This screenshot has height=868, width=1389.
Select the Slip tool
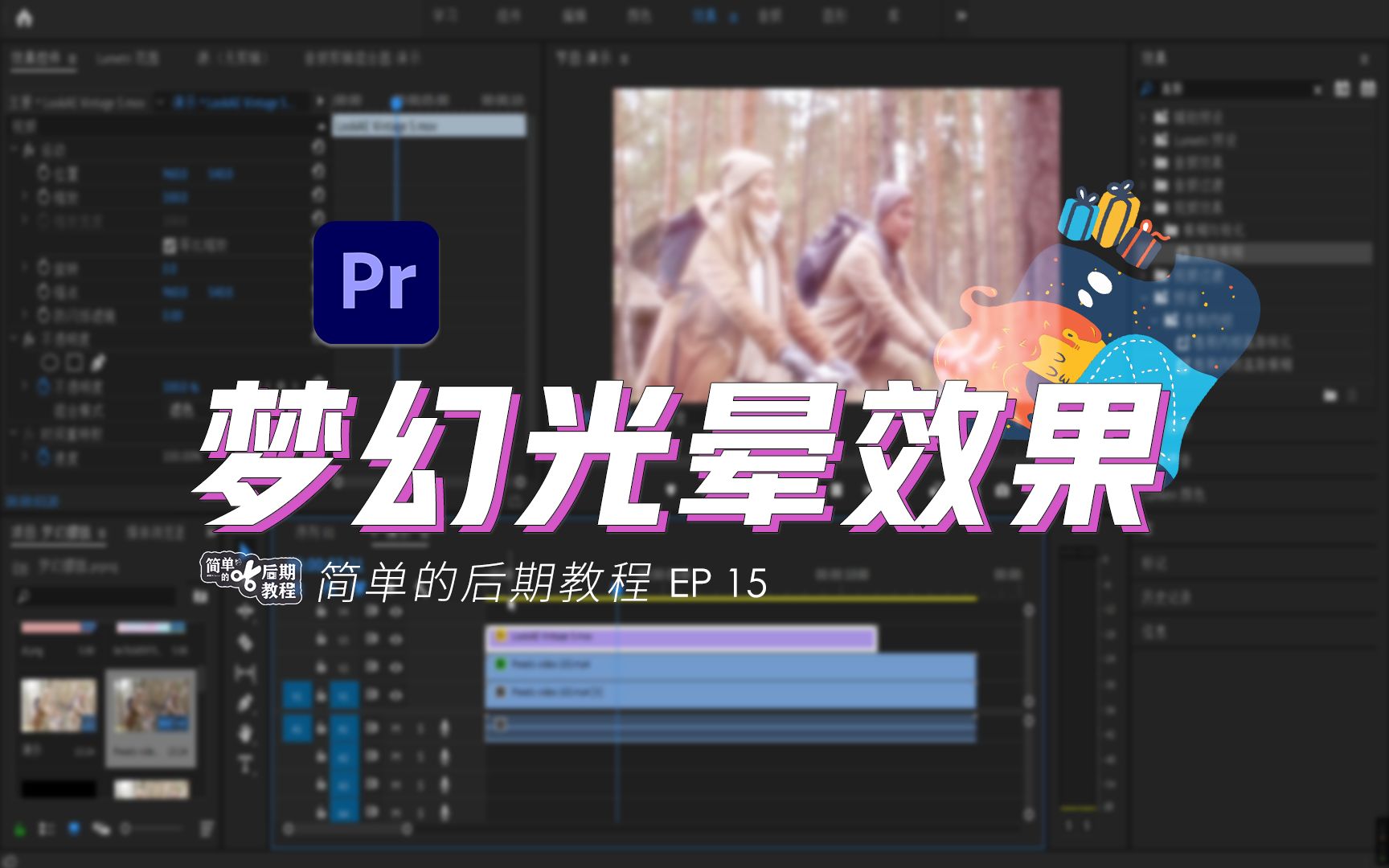tap(245, 673)
